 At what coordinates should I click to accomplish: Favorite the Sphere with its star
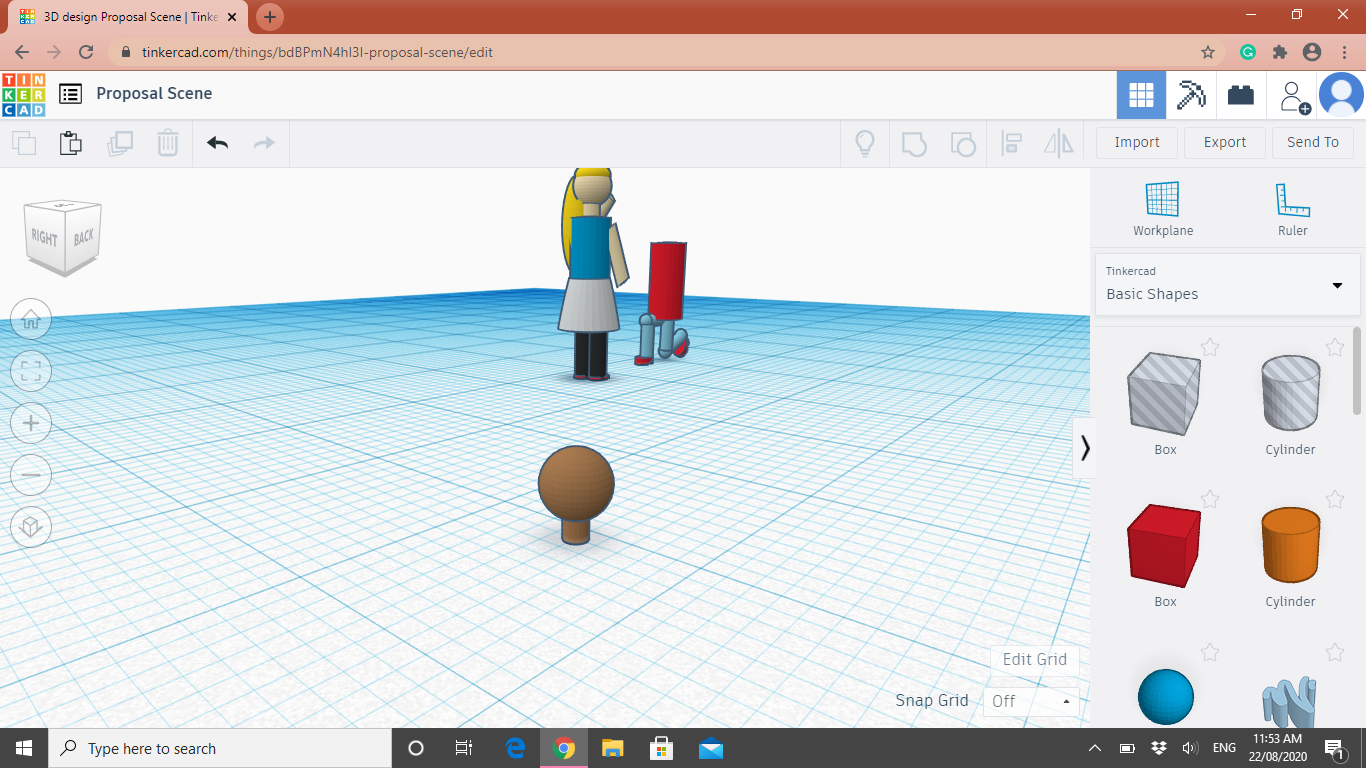(x=1210, y=652)
